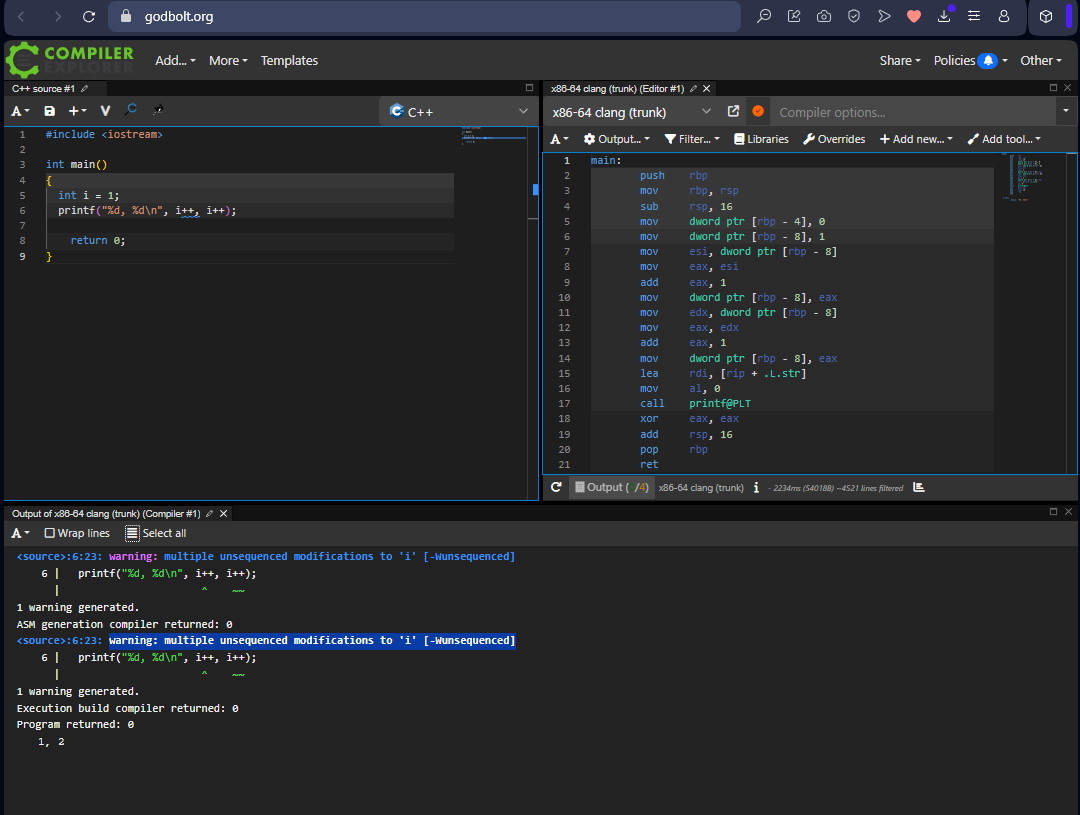This screenshot has height=815, width=1080.
Task: Click the save icon in source editor toolbar
Action: point(49,111)
